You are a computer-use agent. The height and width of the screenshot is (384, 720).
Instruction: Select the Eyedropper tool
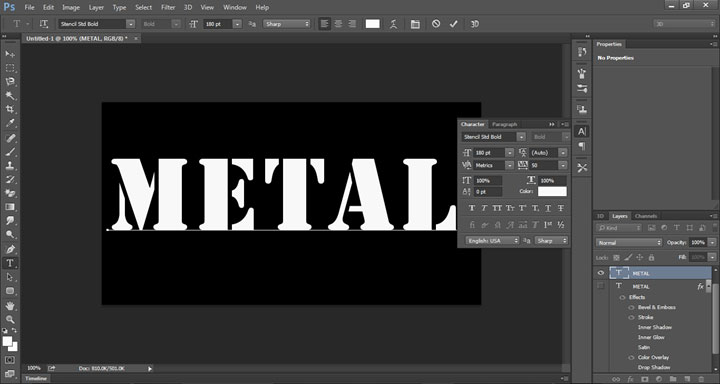pyautogui.click(x=10, y=123)
